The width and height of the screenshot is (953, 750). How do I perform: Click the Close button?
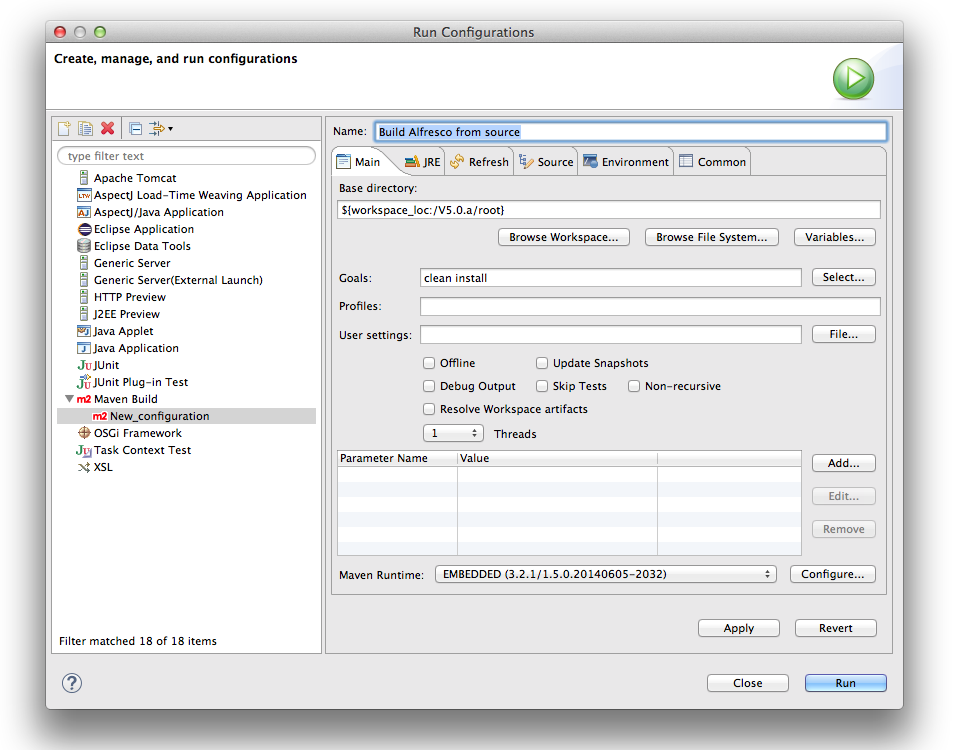(748, 683)
